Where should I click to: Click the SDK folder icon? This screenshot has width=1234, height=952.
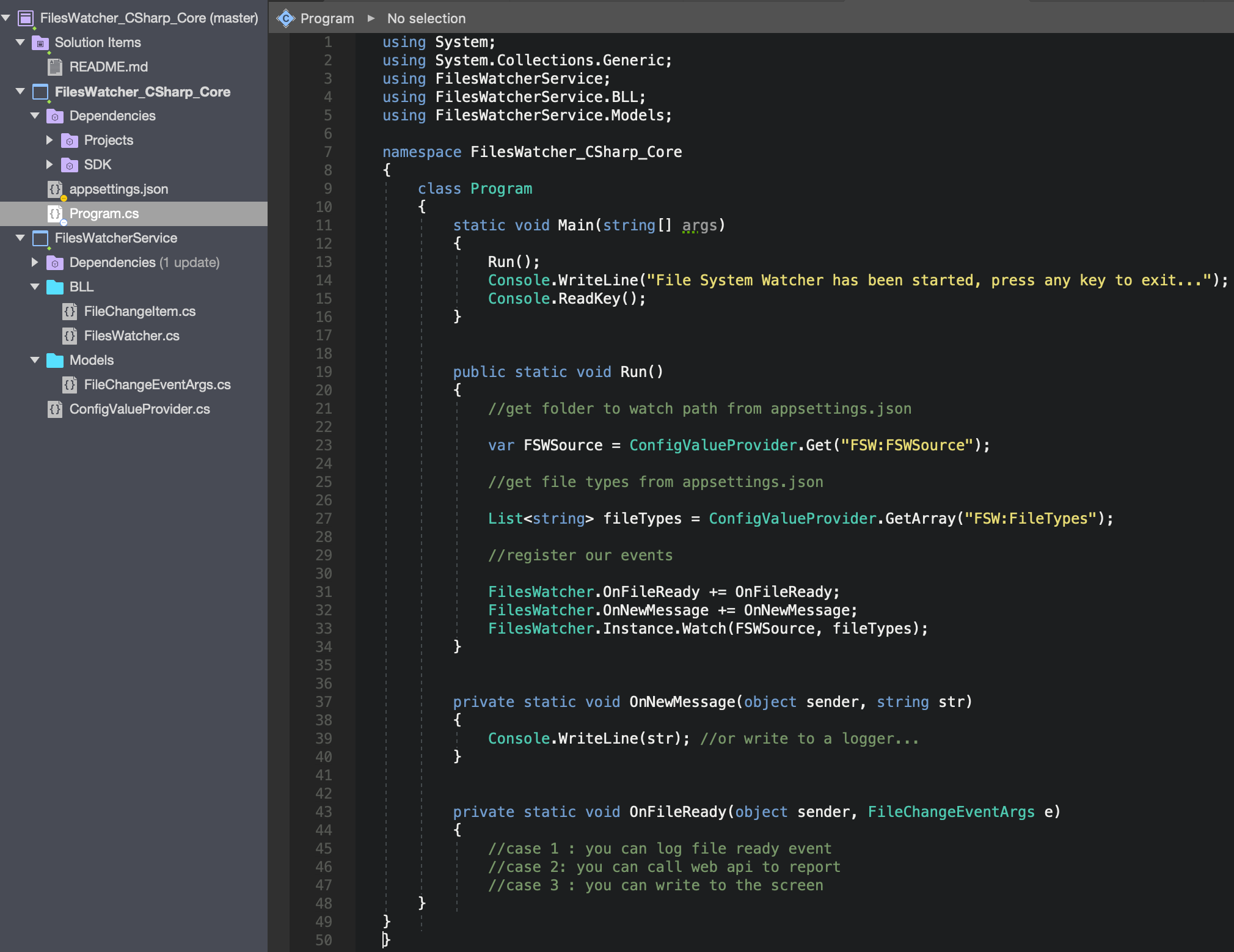point(70,165)
